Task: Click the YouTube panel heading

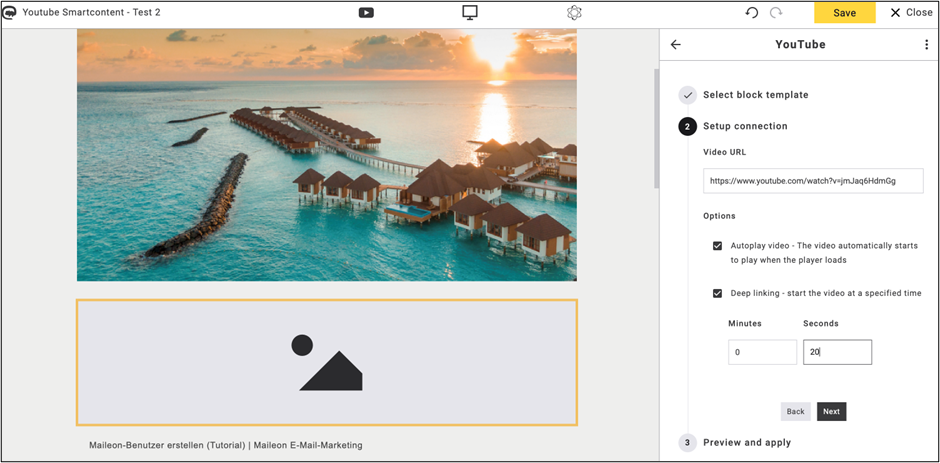Action: [x=800, y=44]
